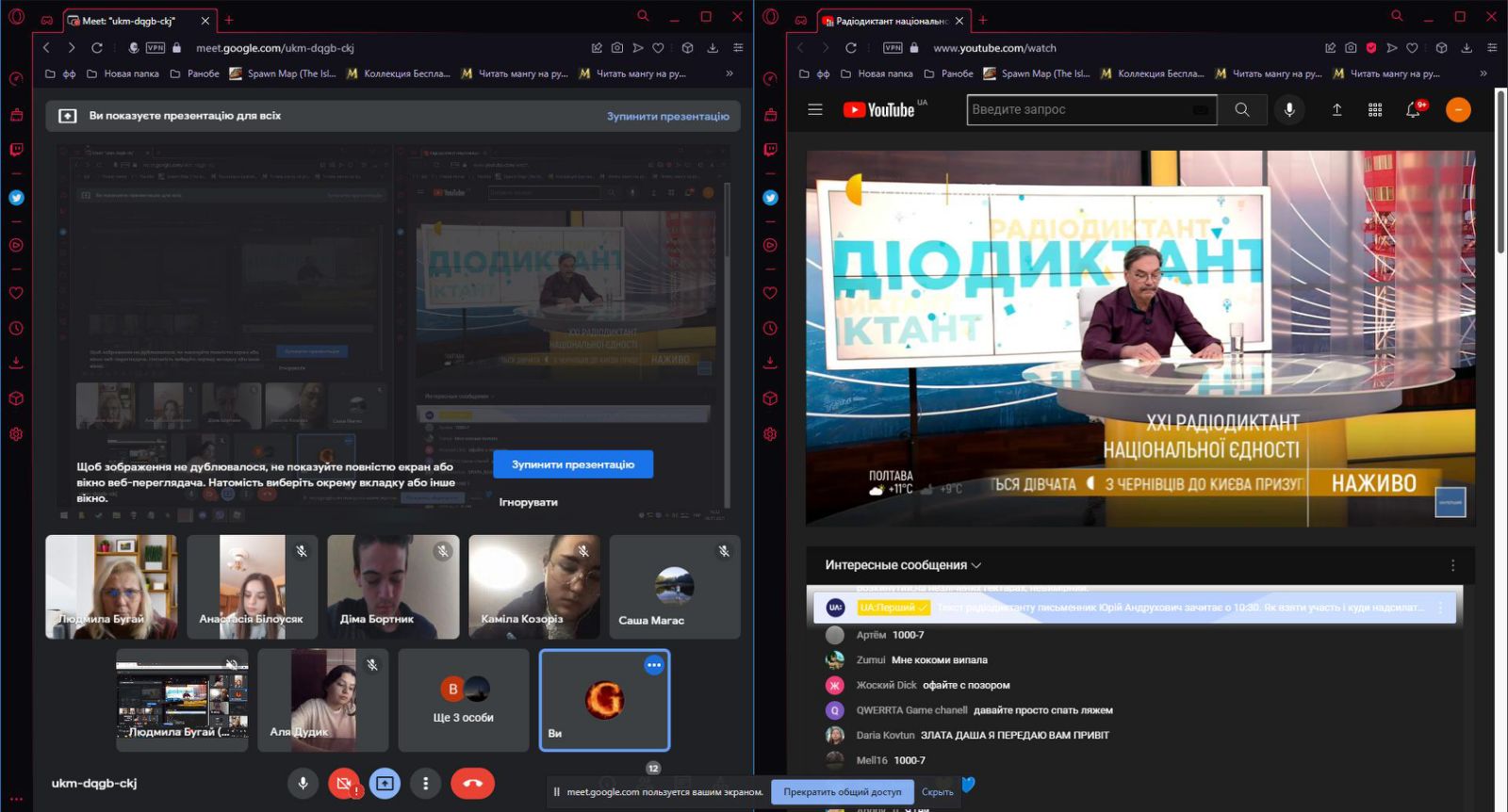
Task: Switch to Радіодиктант YouTube tab
Action: (893, 20)
